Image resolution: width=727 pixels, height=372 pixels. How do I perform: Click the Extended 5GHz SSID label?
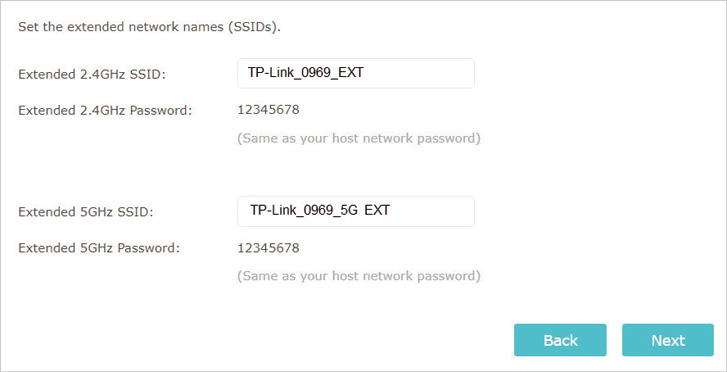click(86, 212)
